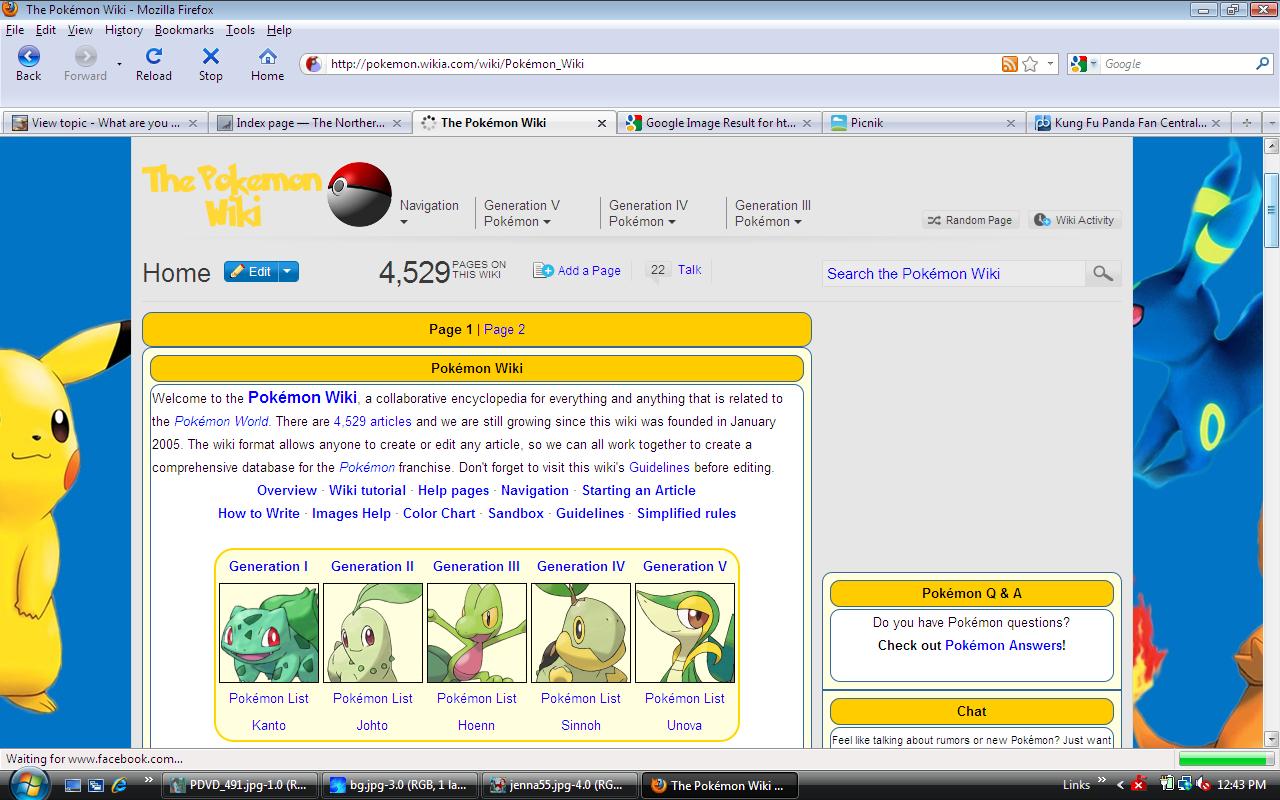Viewport: 1280px width, 800px height.
Task: Expand the Generation V Pokémon menu
Action: click(521, 213)
